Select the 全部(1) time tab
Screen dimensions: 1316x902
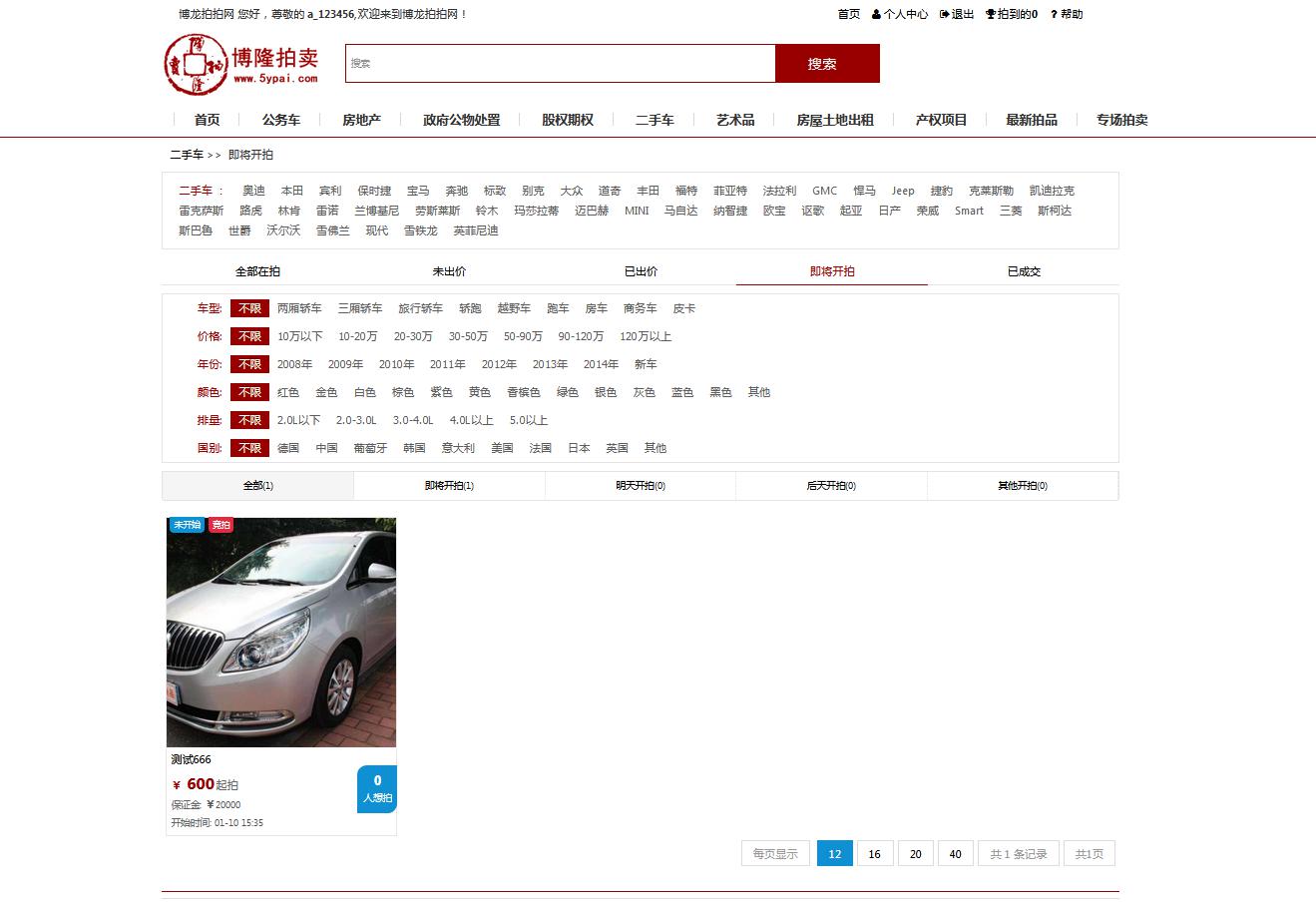click(258, 486)
